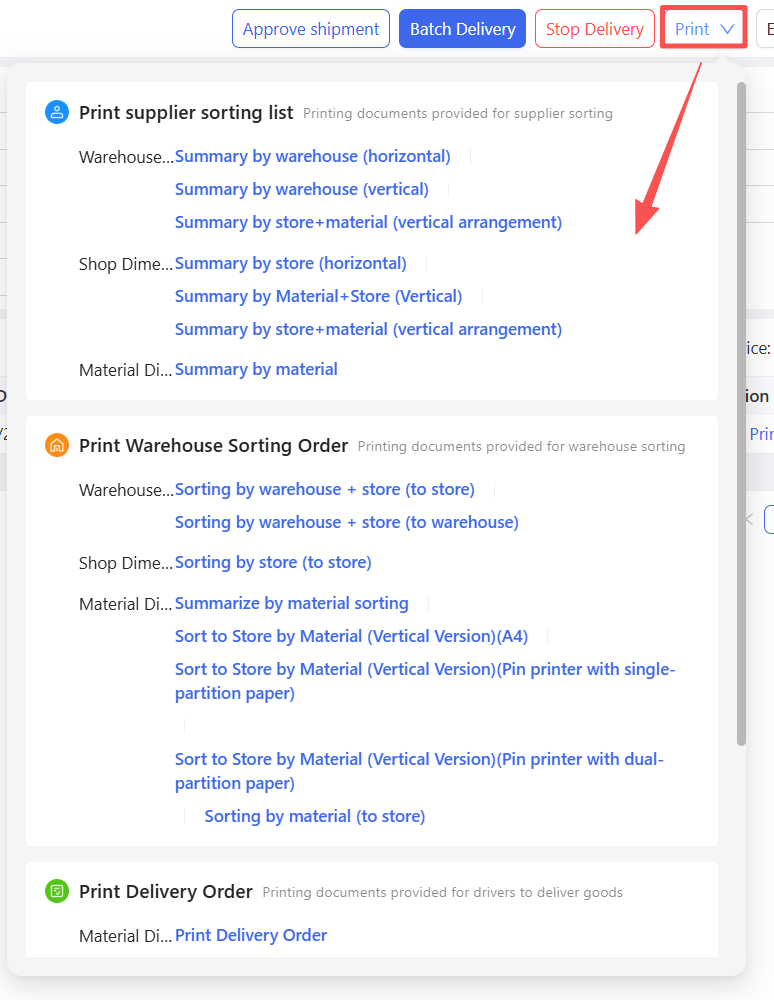Click the orange warehouse sorting order icon
The image size is (774, 1000).
click(x=57, y=445)
